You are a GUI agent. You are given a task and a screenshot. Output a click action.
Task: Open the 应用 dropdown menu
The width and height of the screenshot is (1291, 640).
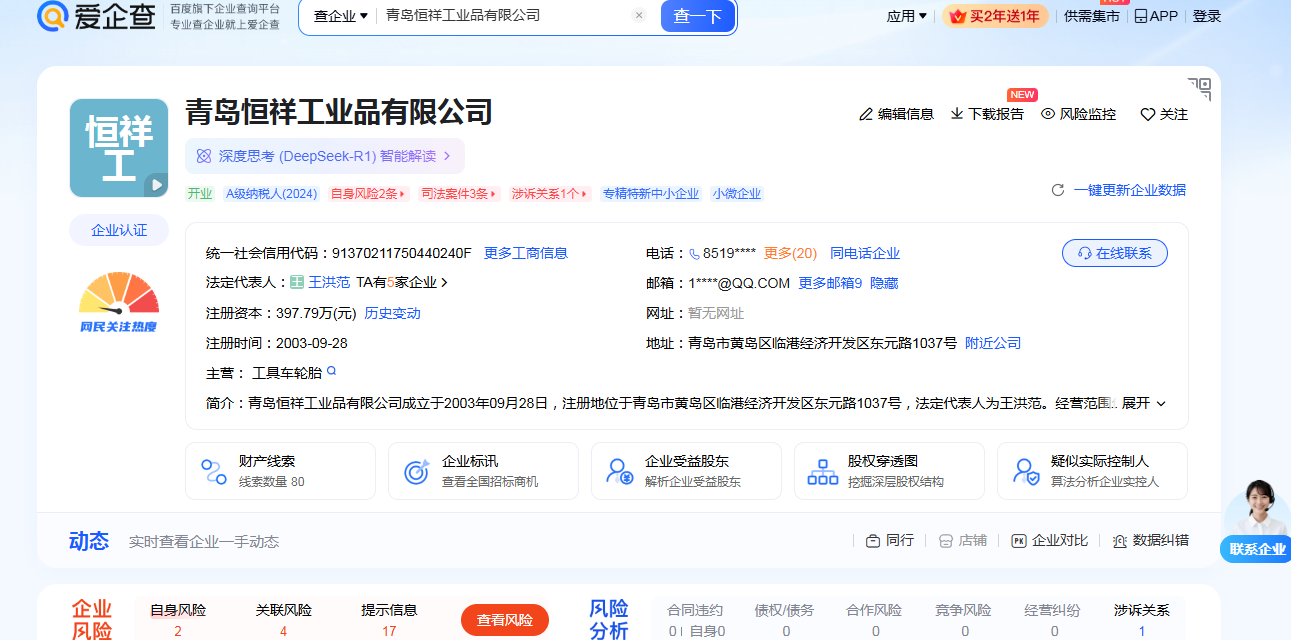point(907,16)
